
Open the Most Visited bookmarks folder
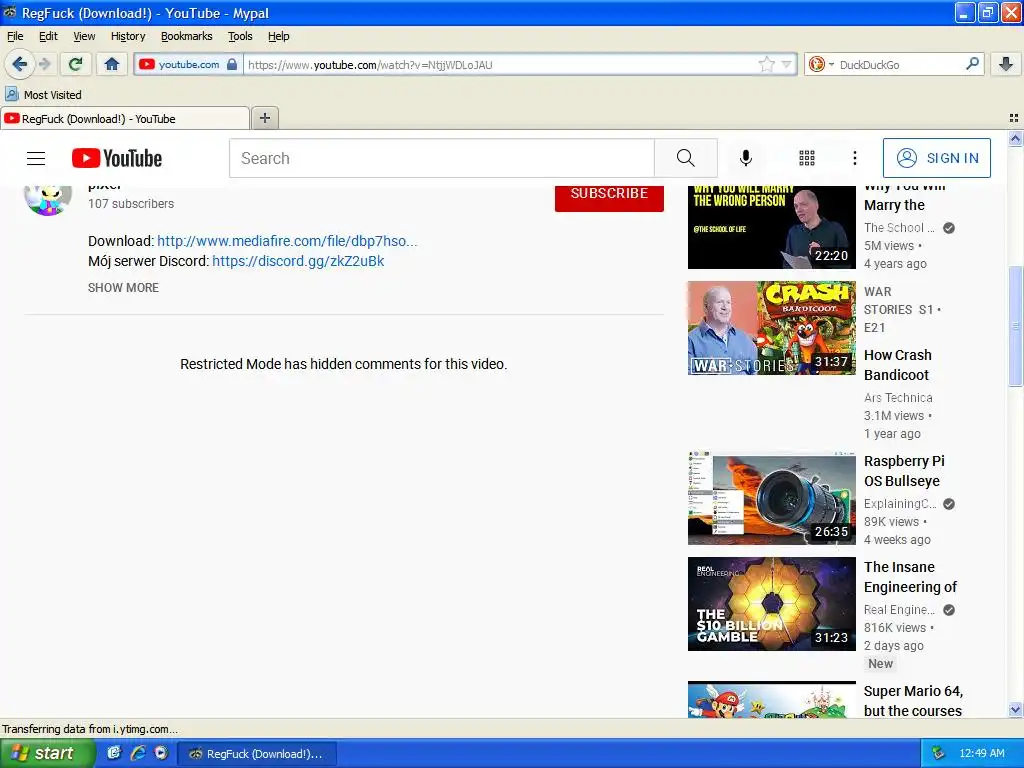coord(44,95)
